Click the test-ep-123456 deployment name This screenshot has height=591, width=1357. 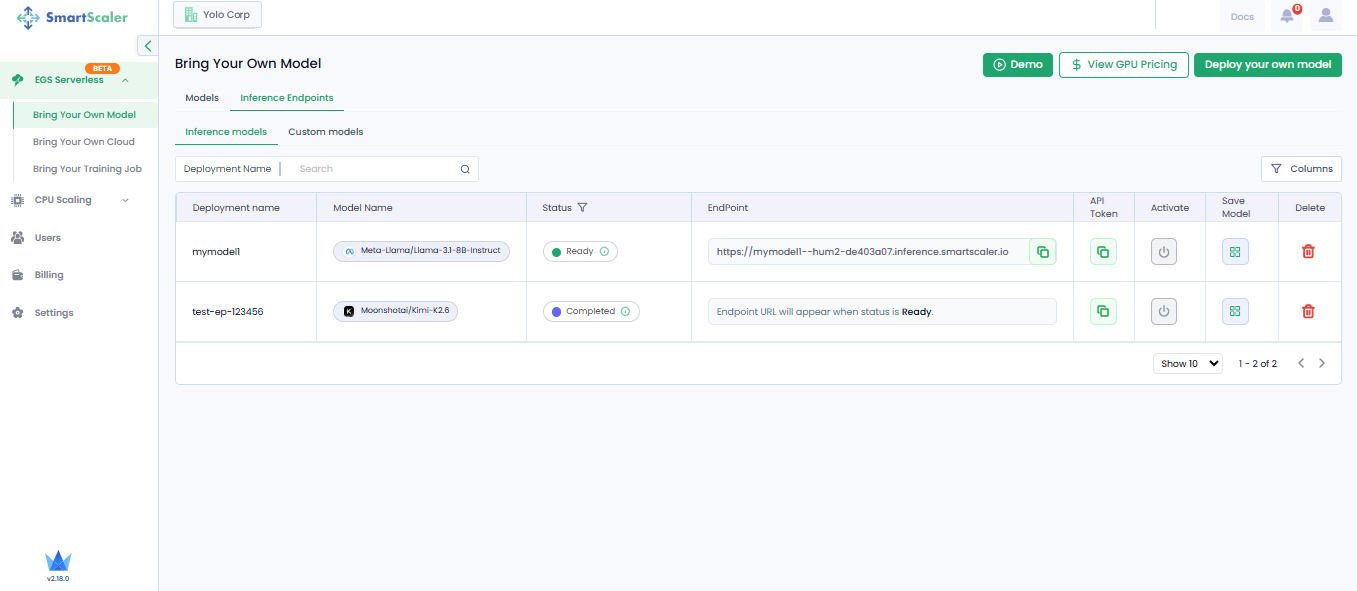pos(228,312)
